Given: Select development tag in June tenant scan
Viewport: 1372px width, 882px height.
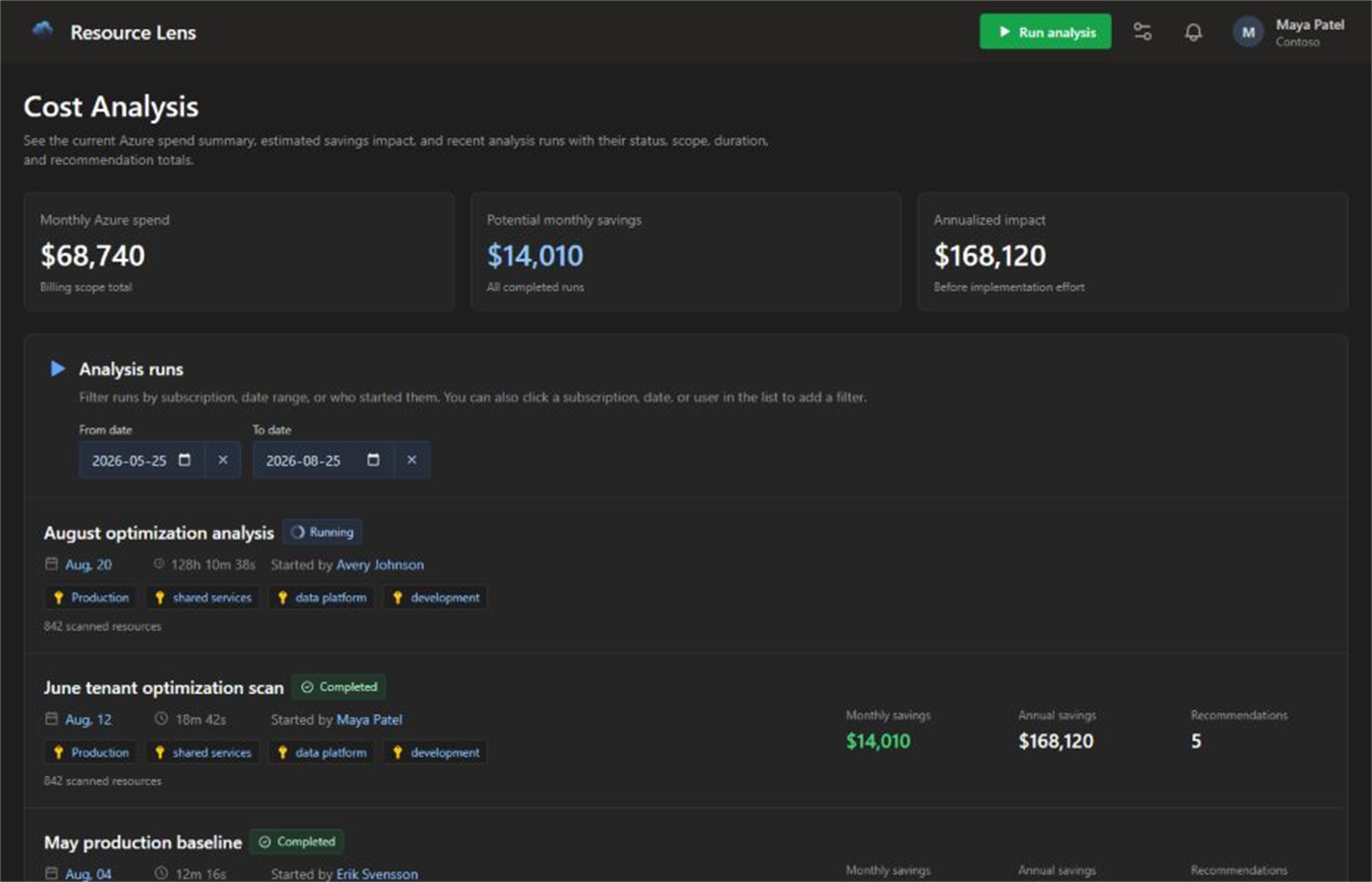Looking at the screenshot, I should [x=435, y=752].
